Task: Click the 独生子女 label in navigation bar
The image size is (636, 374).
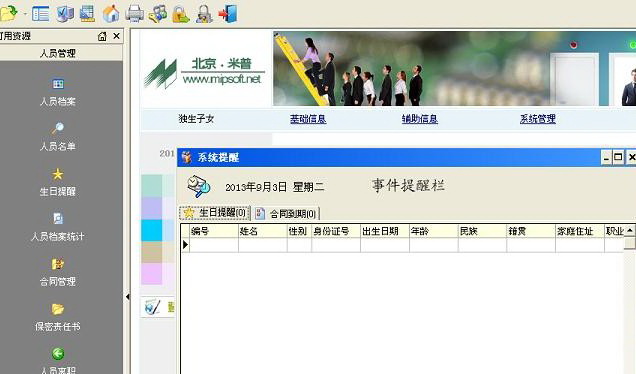Action: click(x=196, y=119)
